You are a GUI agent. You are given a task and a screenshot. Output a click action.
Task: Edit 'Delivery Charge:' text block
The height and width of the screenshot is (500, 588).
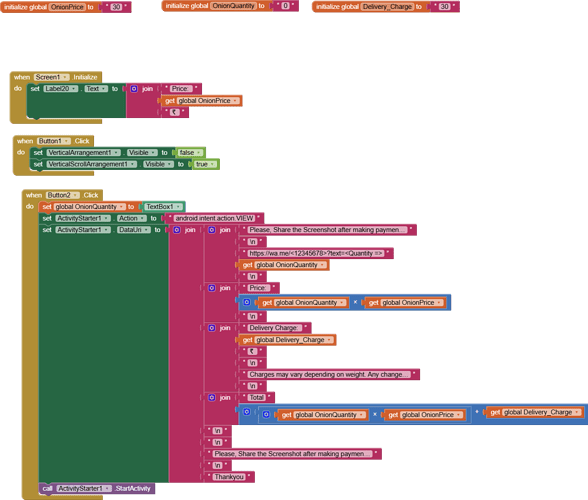pyautogui.click(x=274, y=328)
